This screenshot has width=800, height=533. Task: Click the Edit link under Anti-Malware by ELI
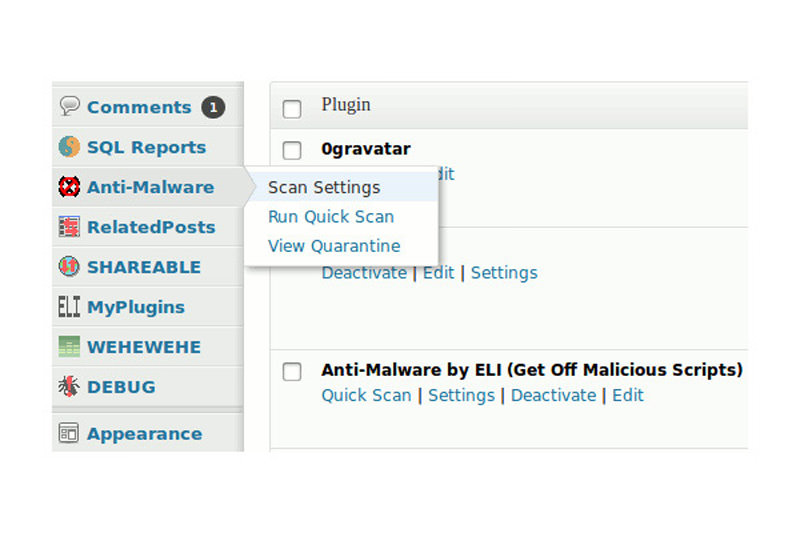tap(628, 395)
